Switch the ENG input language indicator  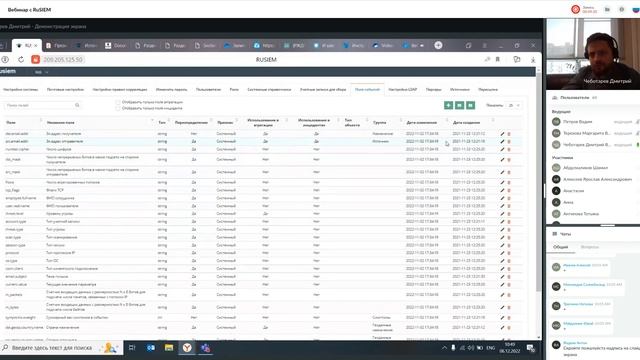[x=491, y=348]
